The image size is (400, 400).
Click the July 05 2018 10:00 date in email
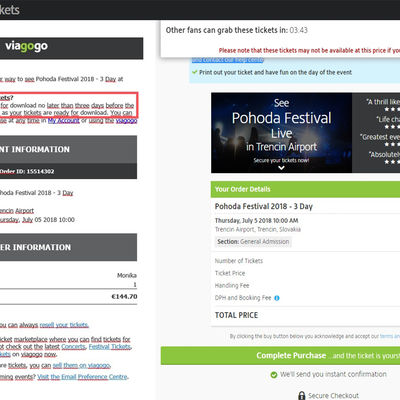click(48, 220)
